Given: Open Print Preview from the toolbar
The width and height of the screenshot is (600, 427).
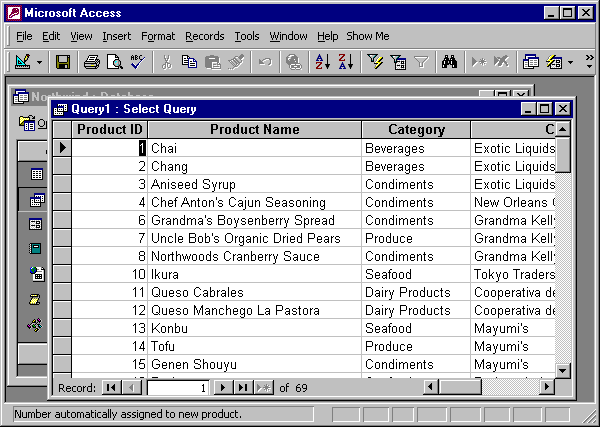Looking at the screenshot, I should (x=114, y=62).
